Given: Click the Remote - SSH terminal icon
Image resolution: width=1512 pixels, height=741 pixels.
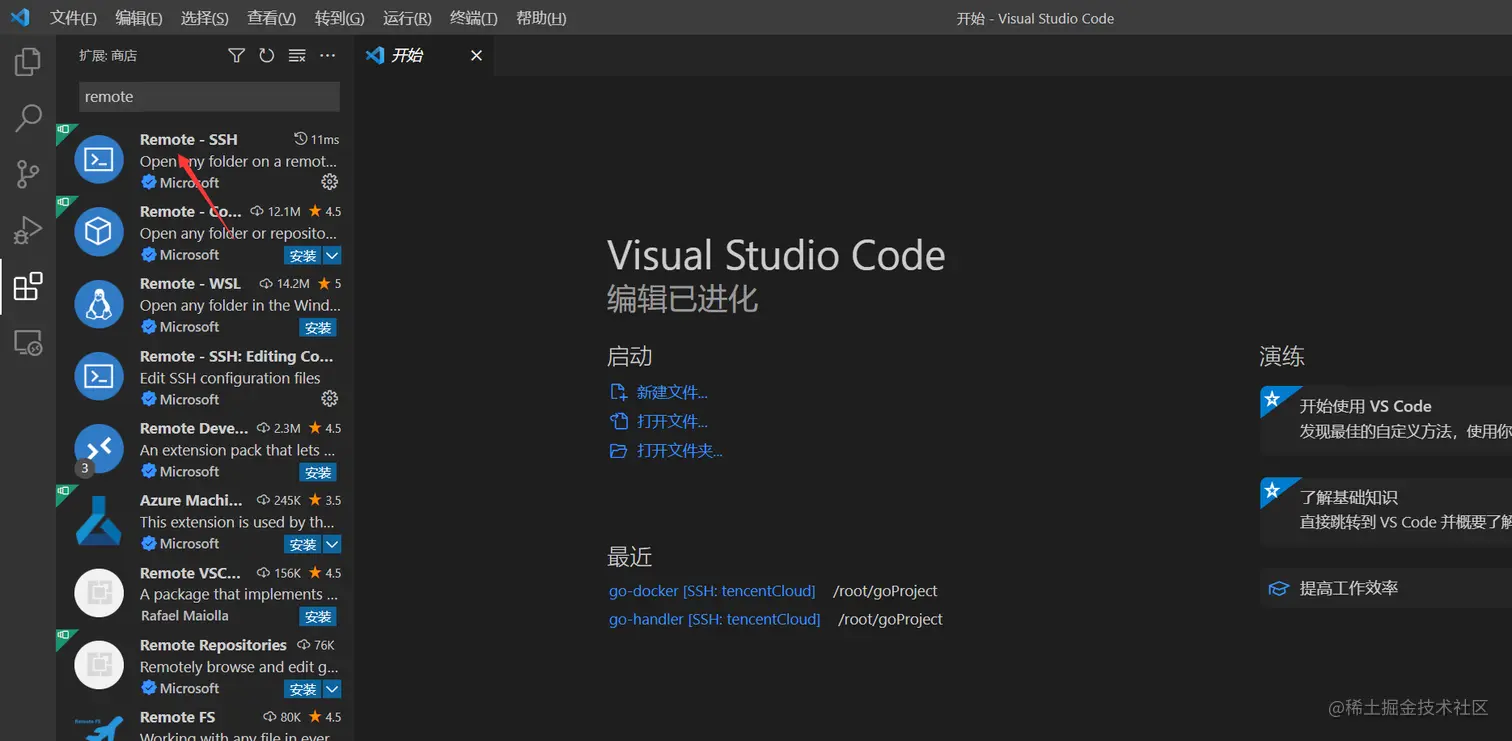Looking at the screenshot, I should pyautogui.click(x=99, y=160).
